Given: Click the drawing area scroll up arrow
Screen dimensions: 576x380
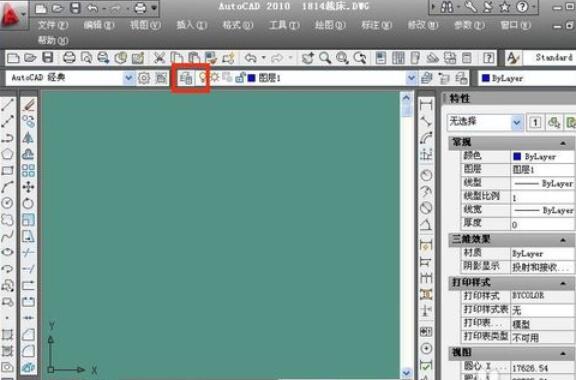Looking at the screenshot, I should point(406,98).
